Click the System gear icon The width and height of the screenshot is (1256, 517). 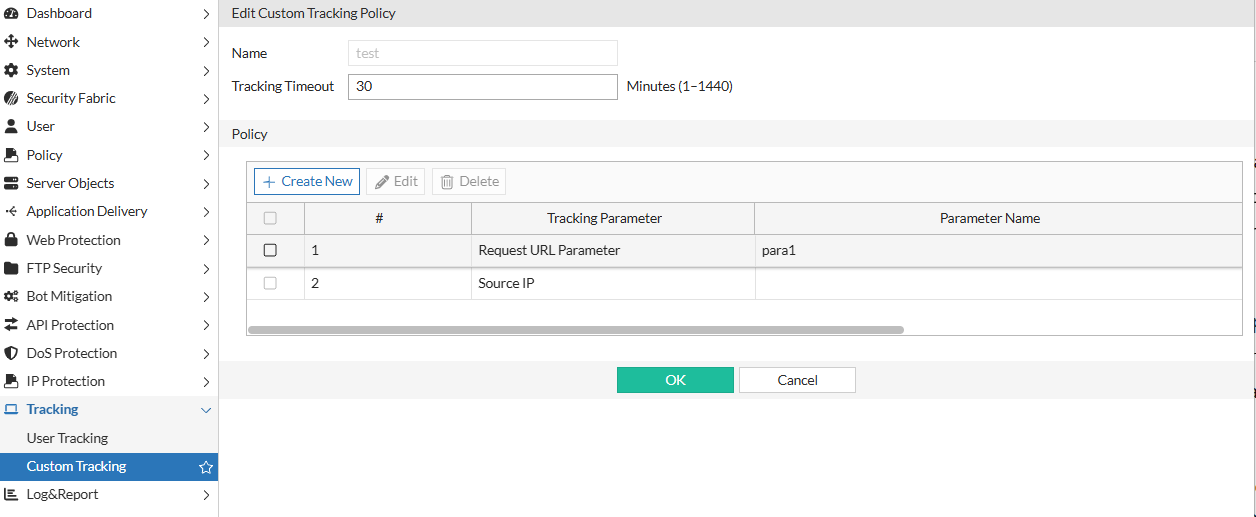pos(11,71)
